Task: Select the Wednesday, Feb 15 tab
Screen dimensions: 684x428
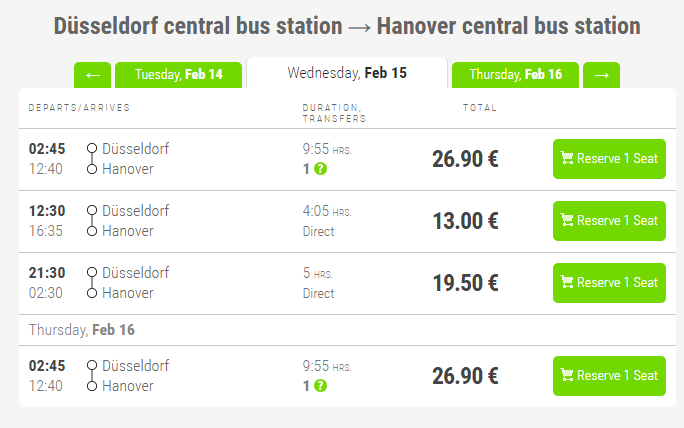Action: click(346, 73)
